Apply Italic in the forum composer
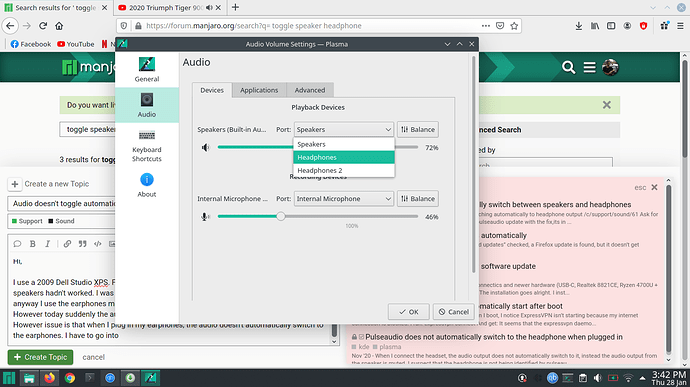The height and width of the screenshot is (387, 690). pos(48,243)
